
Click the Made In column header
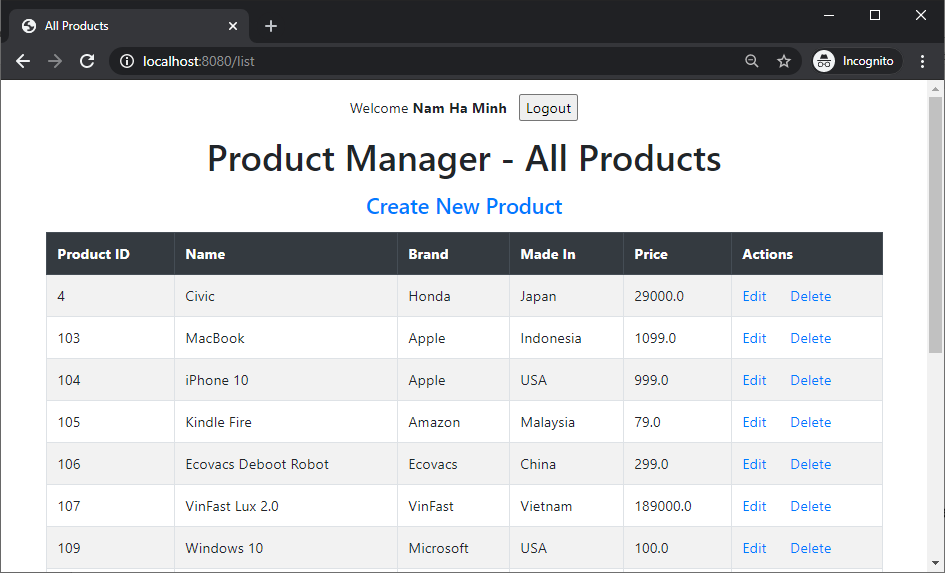pos(567,254)
